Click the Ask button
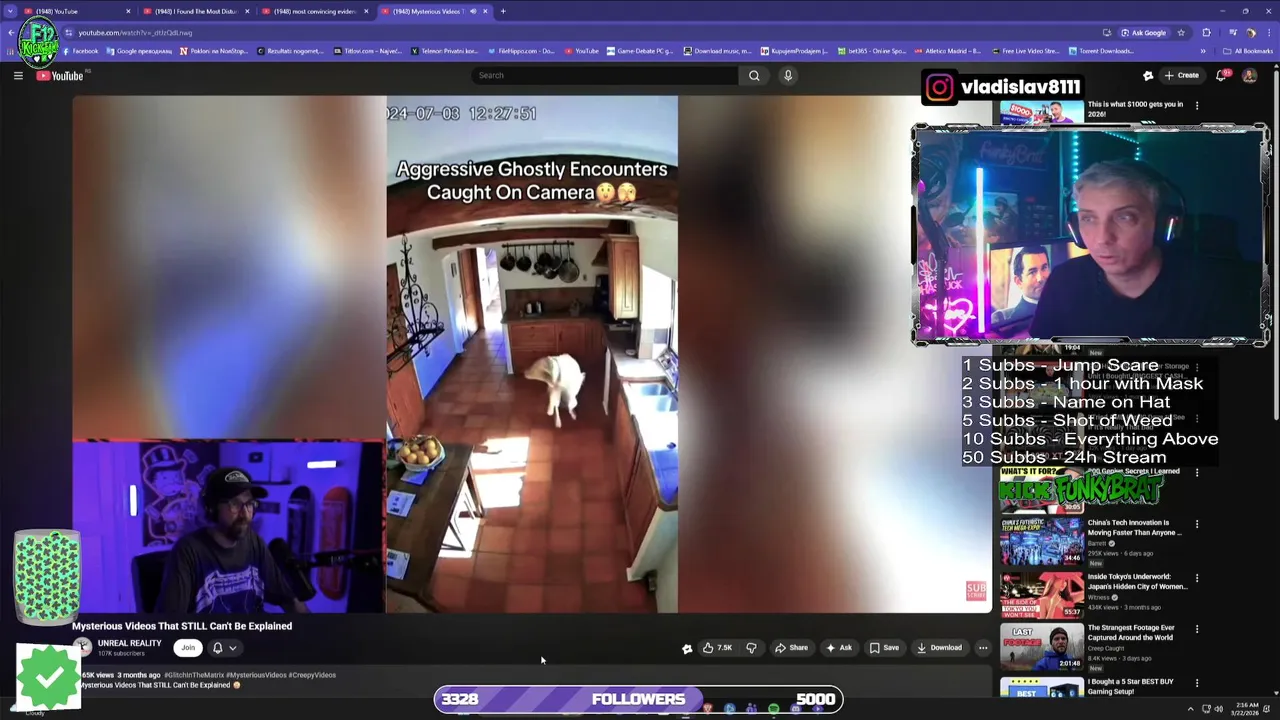Image resolution: width=1280 pixels, height=720 pixels. pyautogui.click(x=838, y=648)
